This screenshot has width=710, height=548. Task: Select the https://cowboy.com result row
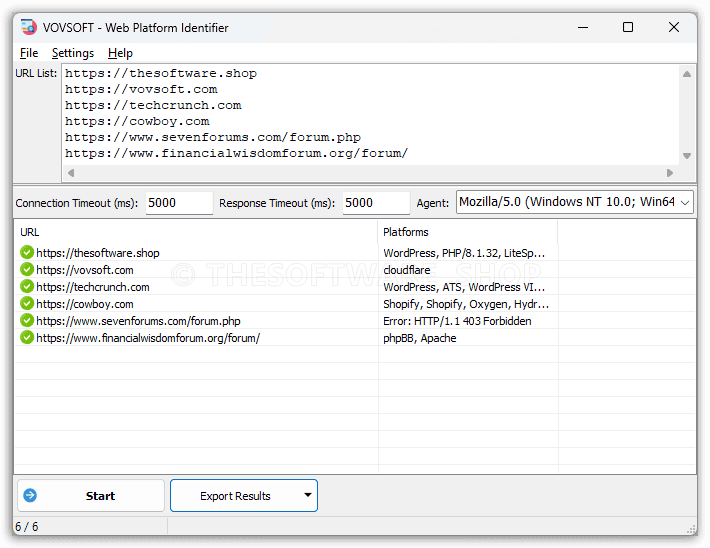pyautogui.click(x=355, y=303)
